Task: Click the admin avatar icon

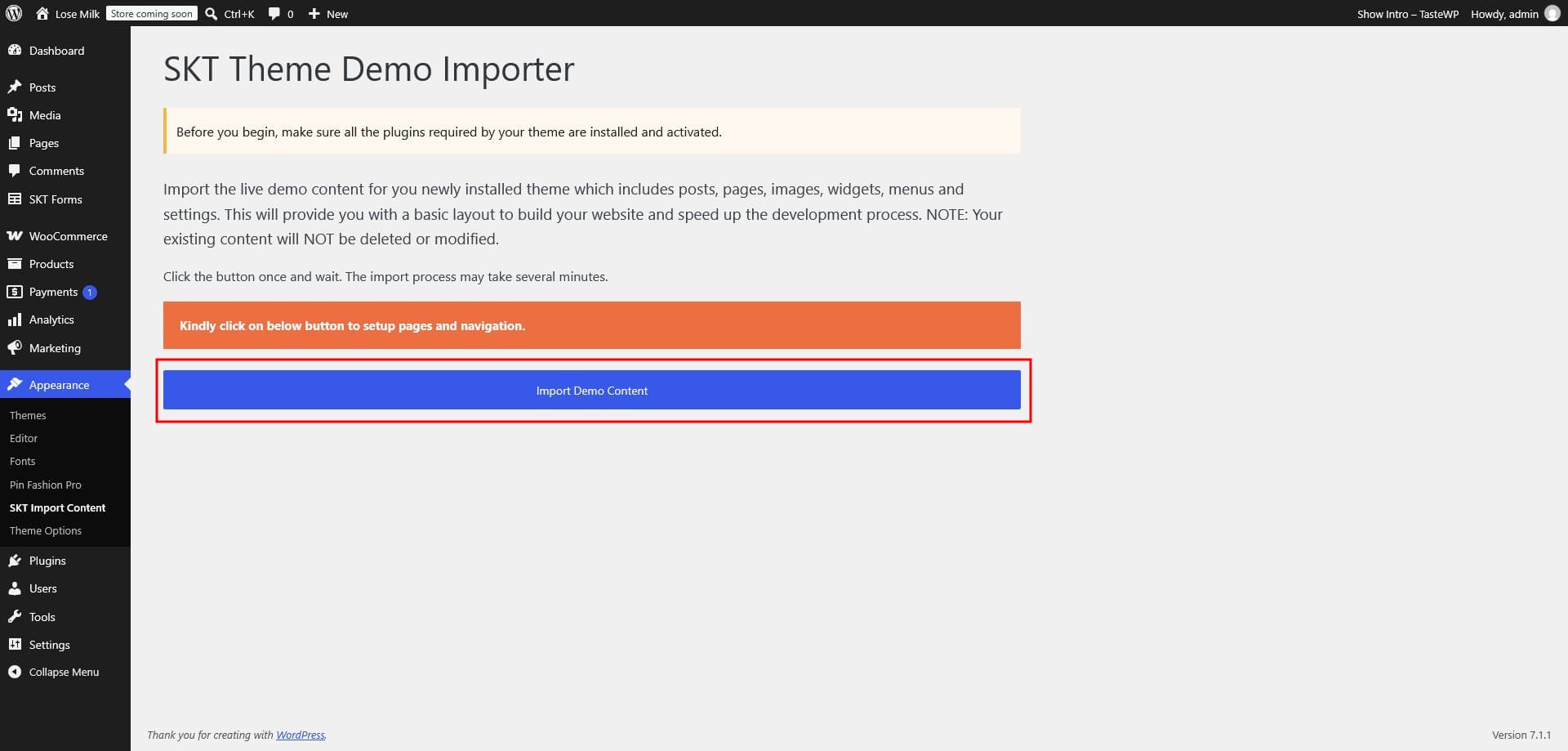Action: tap(1552, 13)
